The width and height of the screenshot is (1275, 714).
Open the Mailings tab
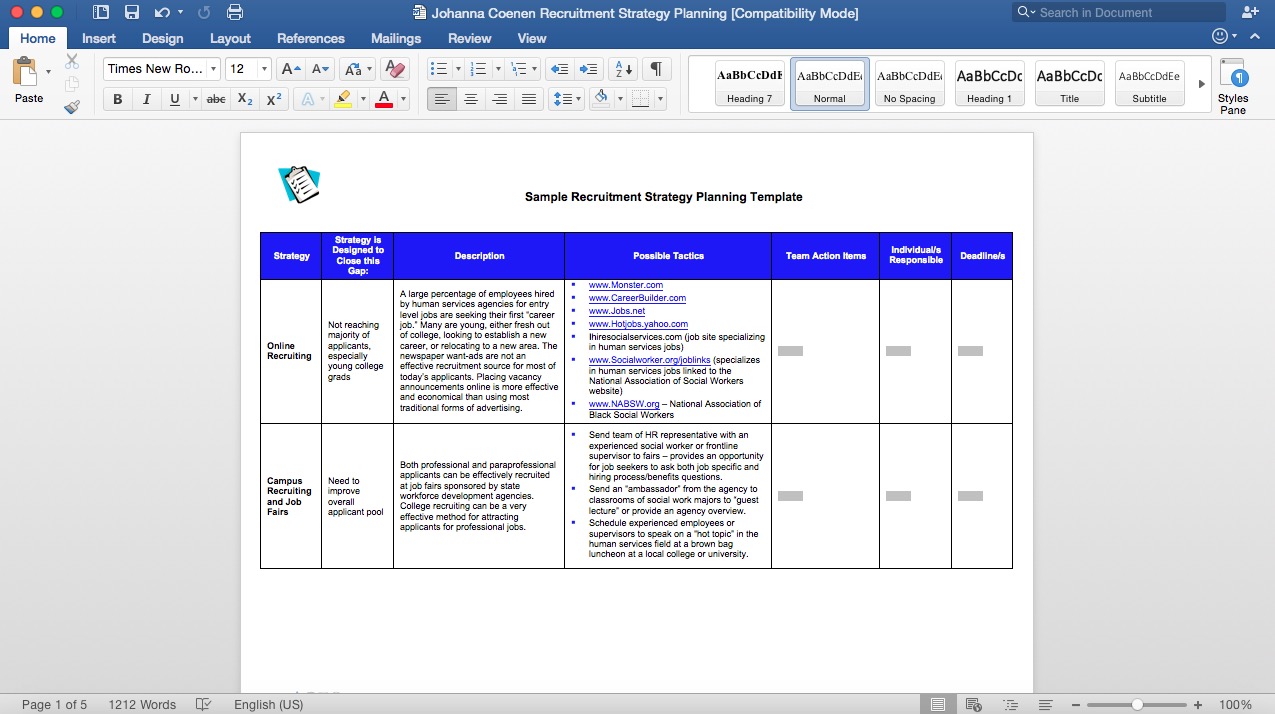396,38
